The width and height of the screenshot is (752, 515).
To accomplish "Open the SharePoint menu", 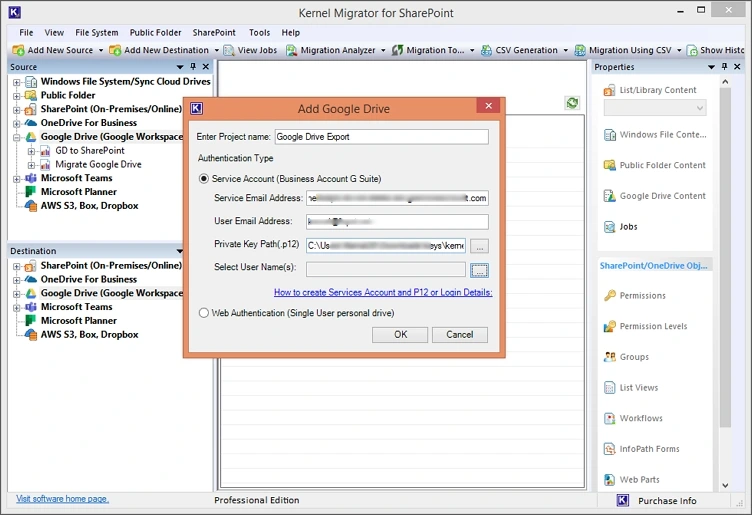I will [x=214, y=33].
